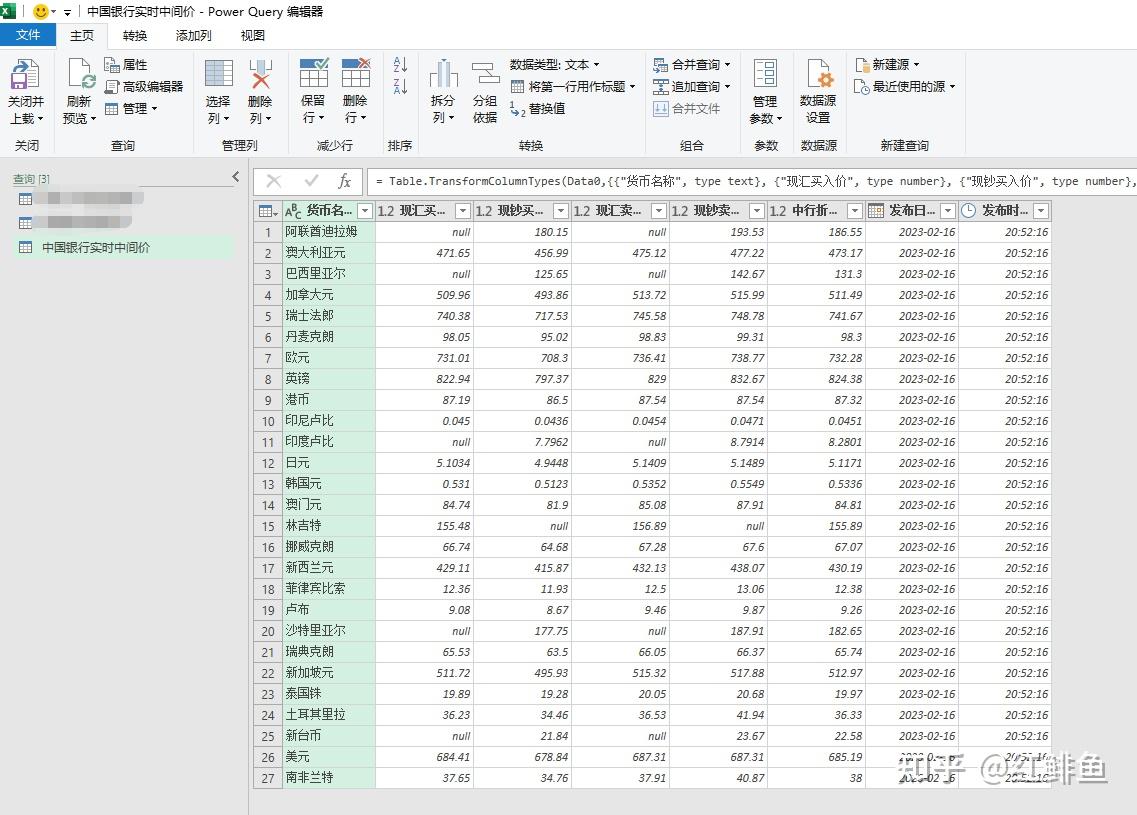Viewport: 1137px width, 815px height.
Task: Click the 澳大利亚元 cell
Action: 328,253
